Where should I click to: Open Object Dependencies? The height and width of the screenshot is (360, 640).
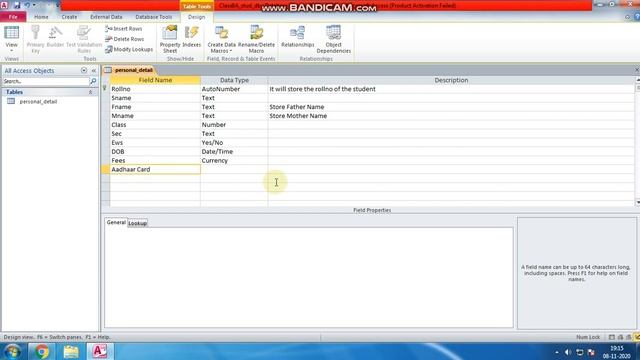333,39
